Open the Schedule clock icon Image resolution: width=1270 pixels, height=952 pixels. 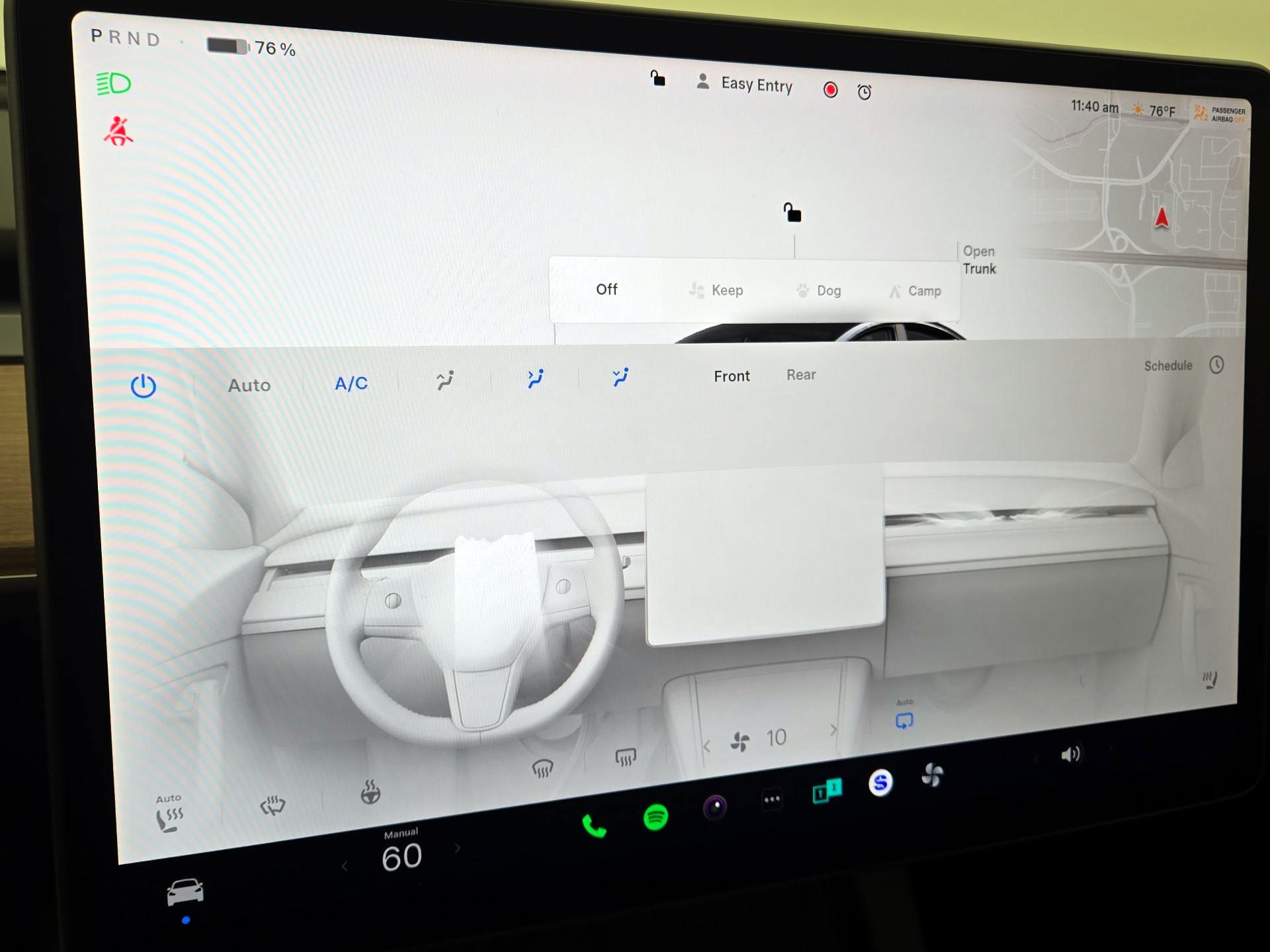1216,365
